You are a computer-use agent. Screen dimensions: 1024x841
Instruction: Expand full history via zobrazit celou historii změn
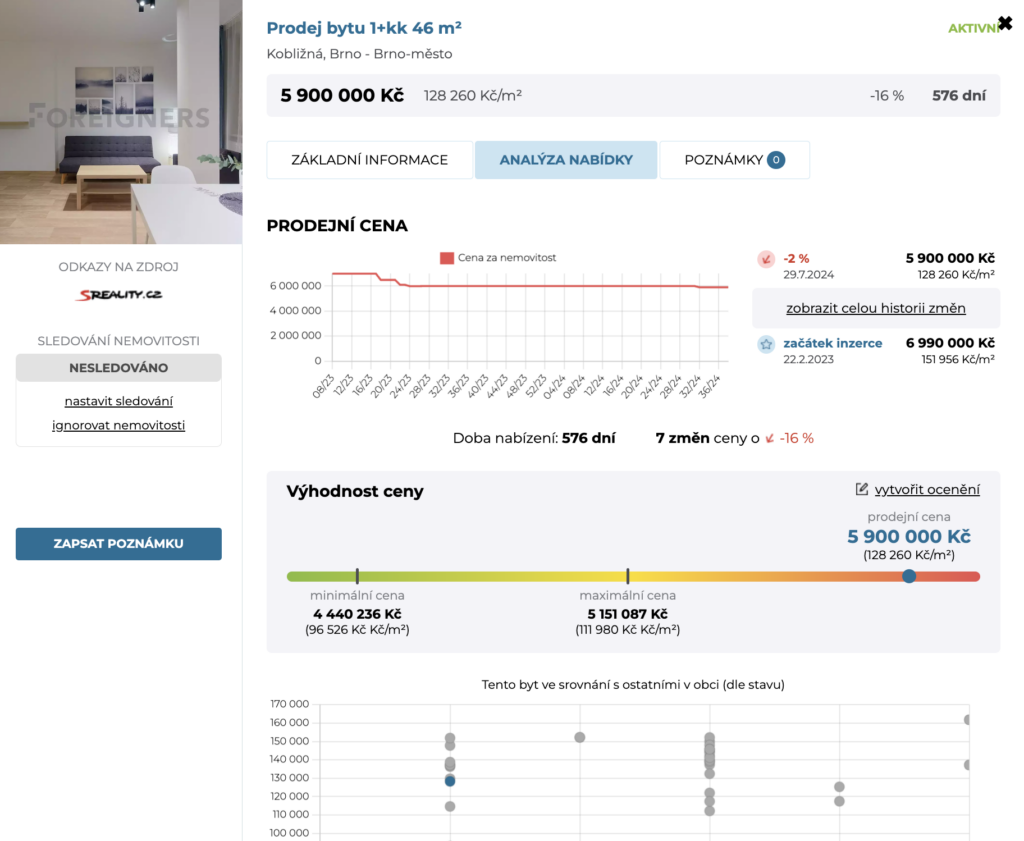pyautogui.click(x=875, y=308)
